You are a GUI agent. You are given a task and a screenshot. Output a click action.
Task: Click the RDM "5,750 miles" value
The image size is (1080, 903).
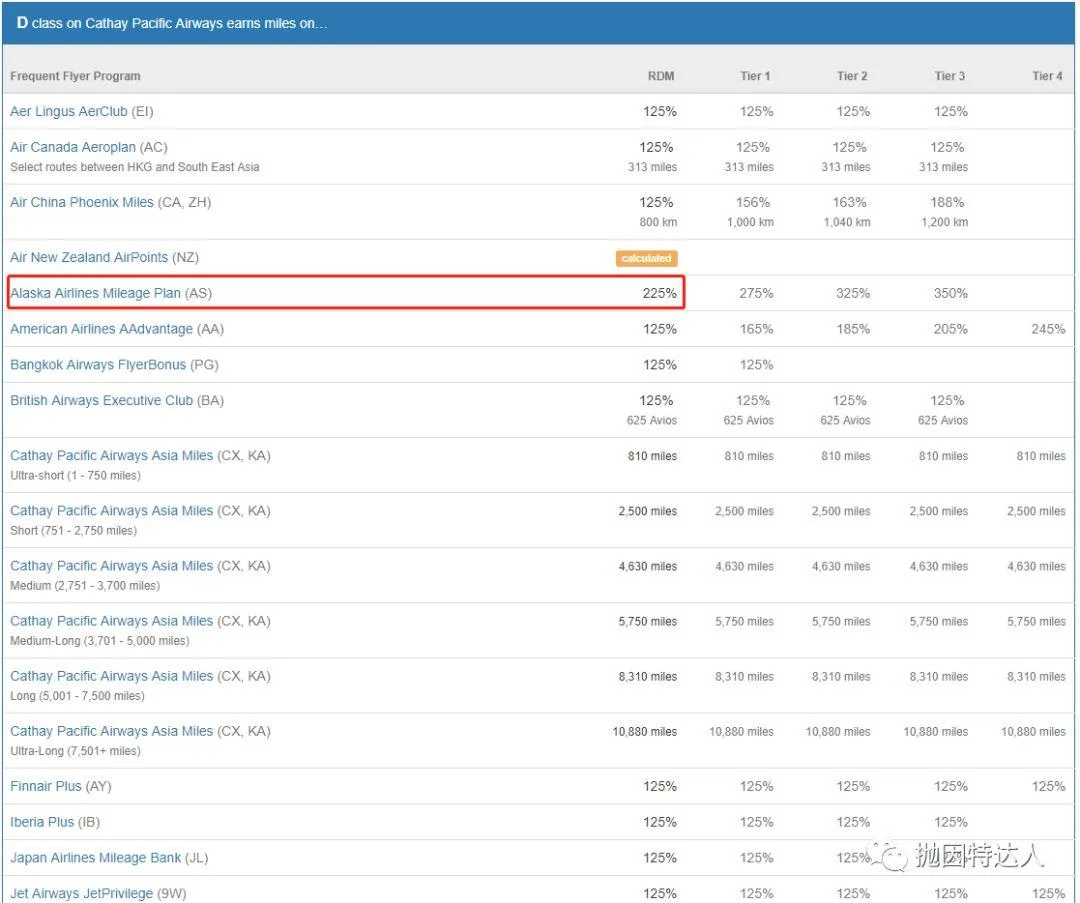[647, 621]
